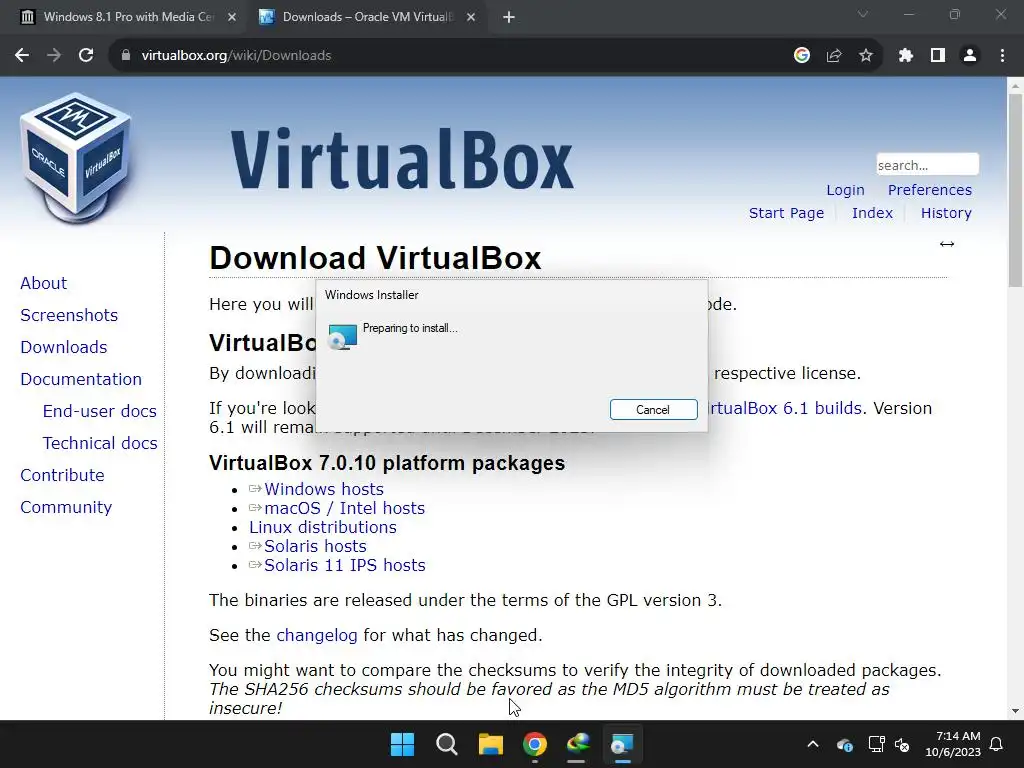This screenshot has height=768, width=1024.
Task: Click the colorful bird app icon on the taskbar
Action: pos(579,744)
